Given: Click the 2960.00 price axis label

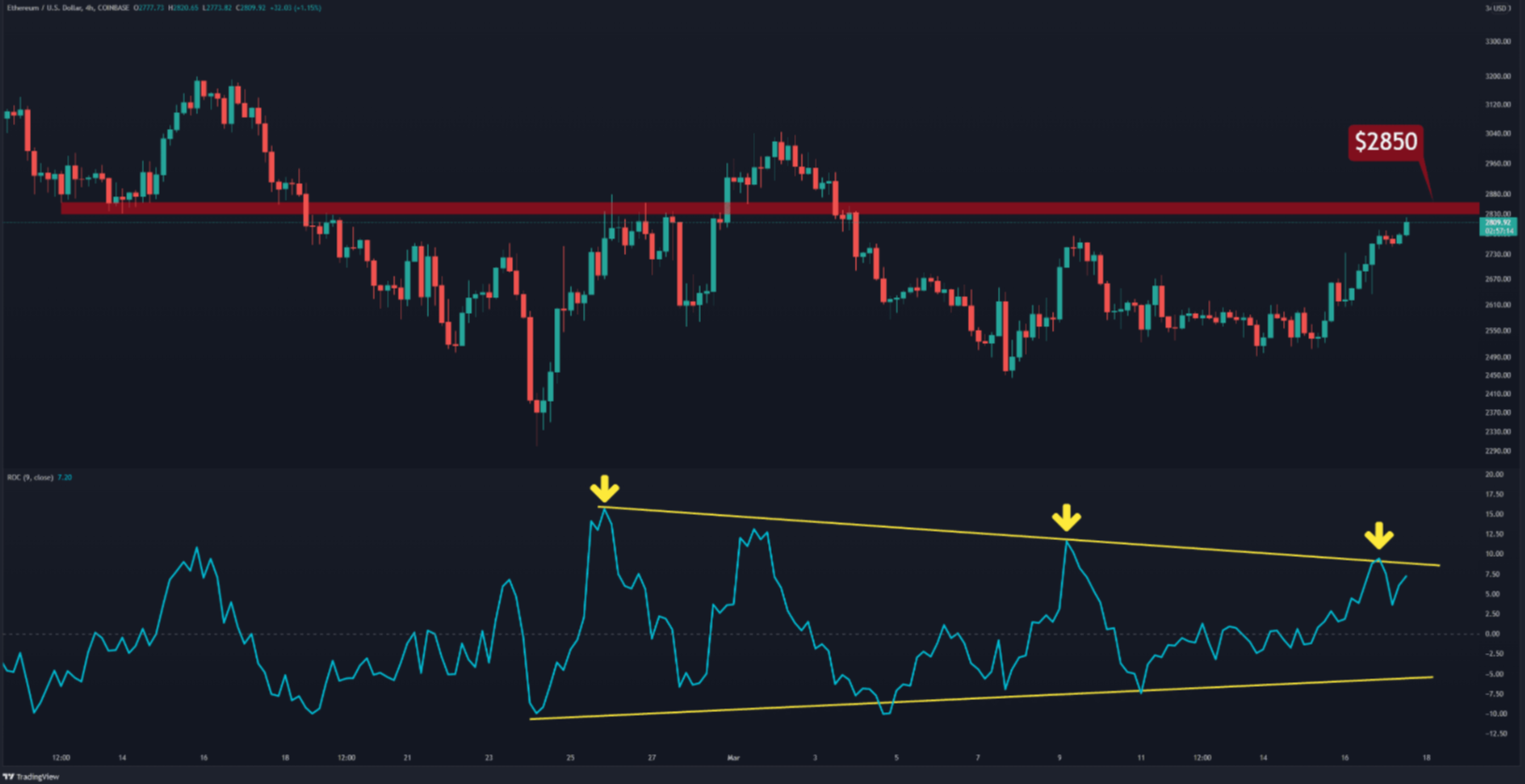Looking at the screenshot, I should 1498,164.
